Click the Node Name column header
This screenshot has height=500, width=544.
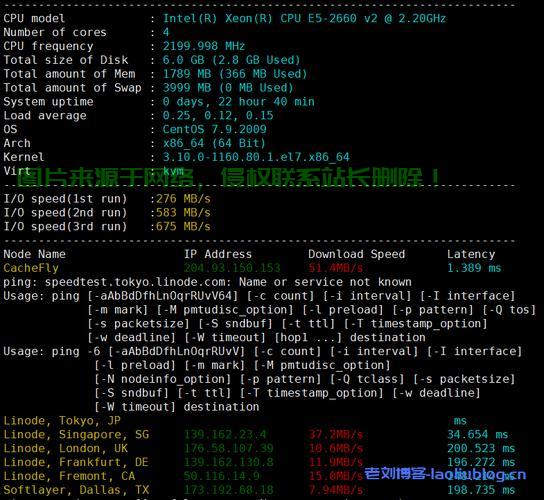coord(34,254)
